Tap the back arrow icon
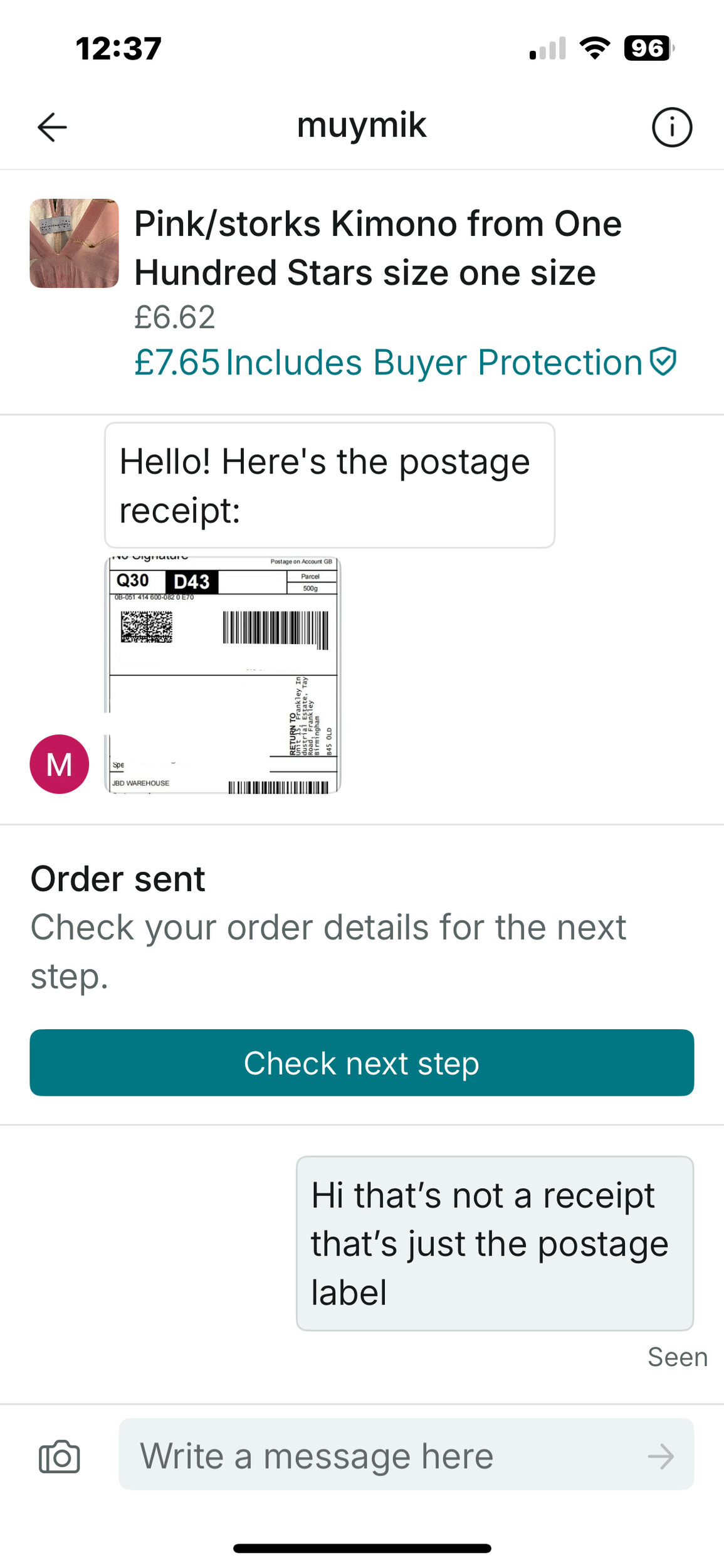This screenshot has width=724, height=1568. click(52, 127)
